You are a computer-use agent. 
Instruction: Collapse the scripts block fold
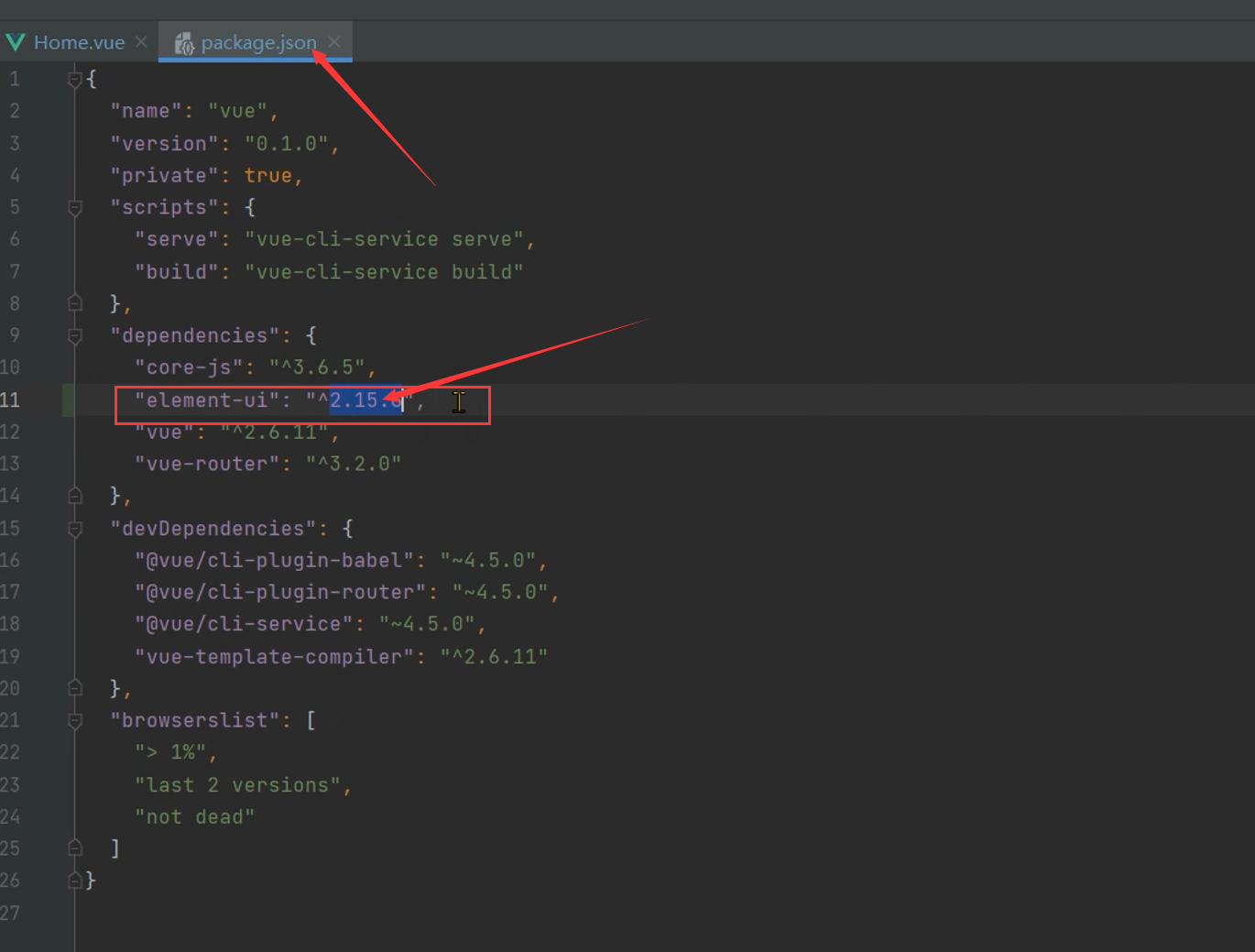75,208
